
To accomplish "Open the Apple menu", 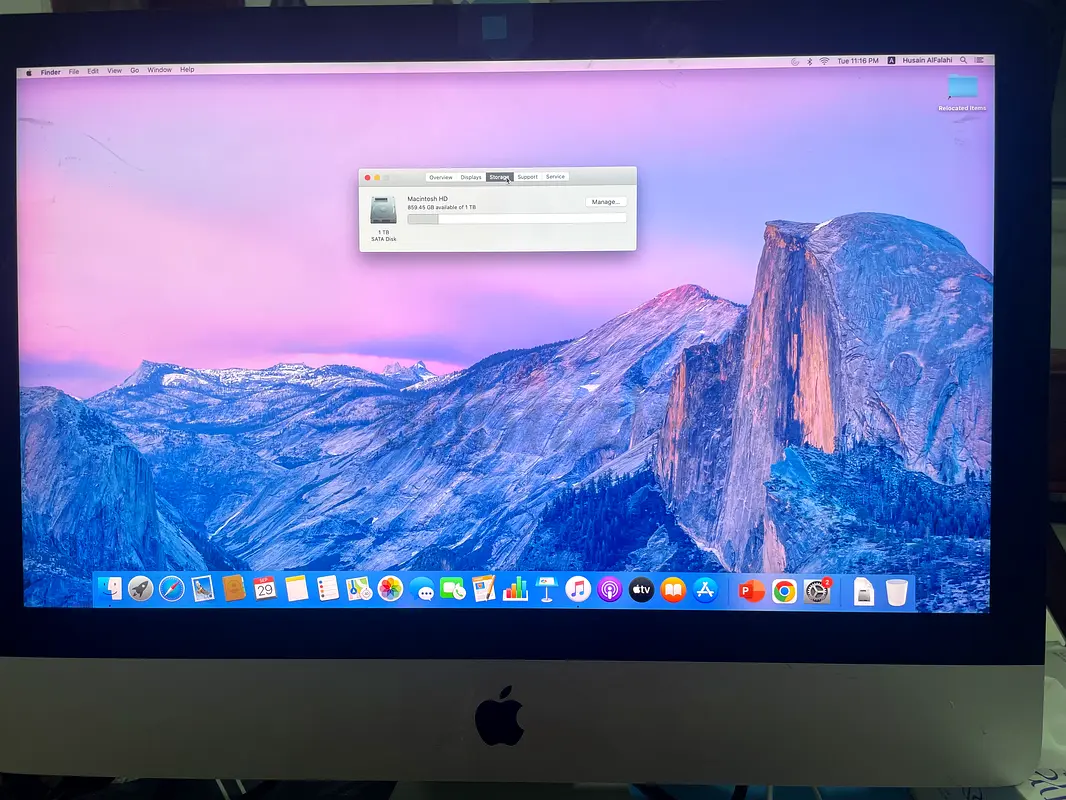I will tap(29, 72).
